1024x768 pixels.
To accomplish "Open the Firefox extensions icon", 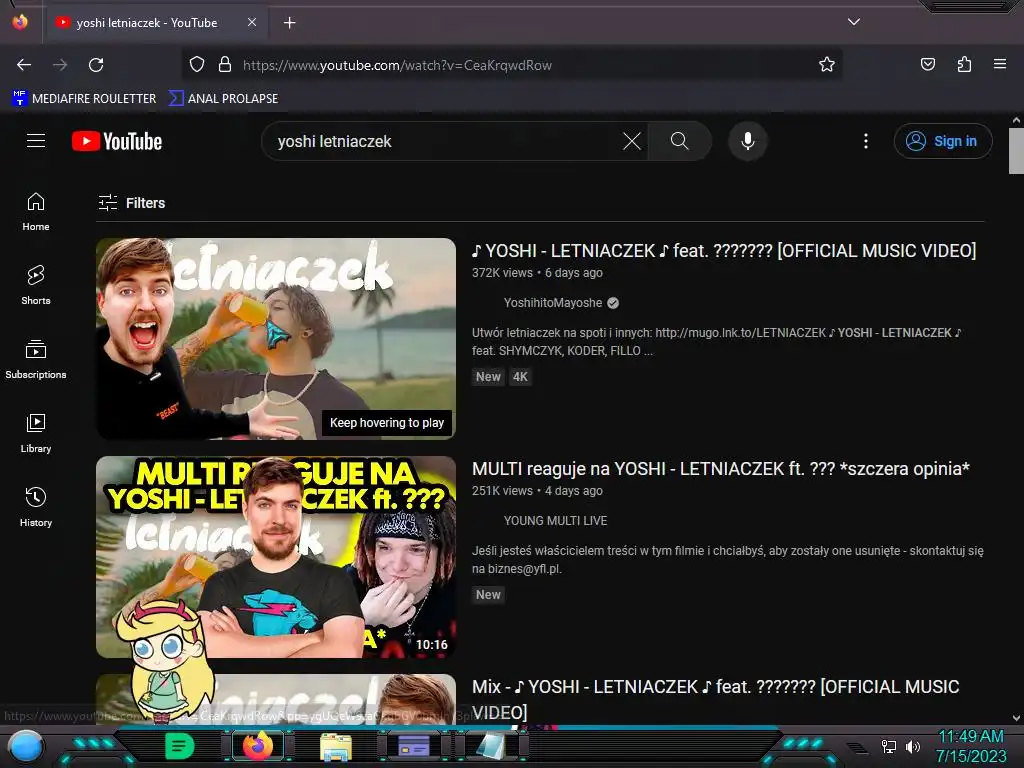I will [x=964, y=64].
